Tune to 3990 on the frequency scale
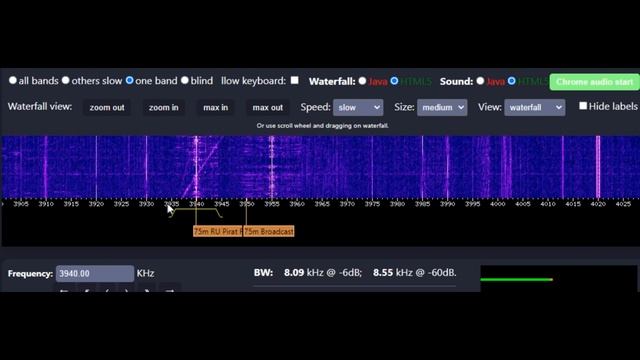 (x=447, y=204)
